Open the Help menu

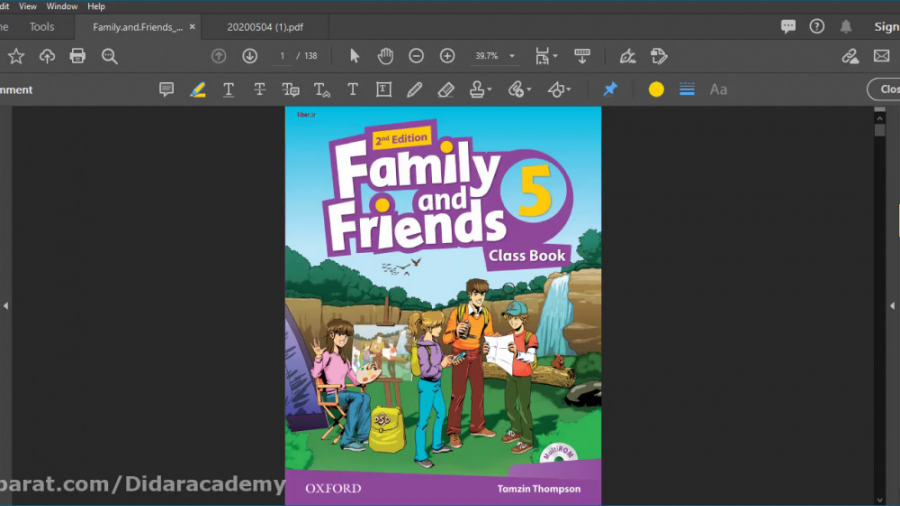point(96,6)
